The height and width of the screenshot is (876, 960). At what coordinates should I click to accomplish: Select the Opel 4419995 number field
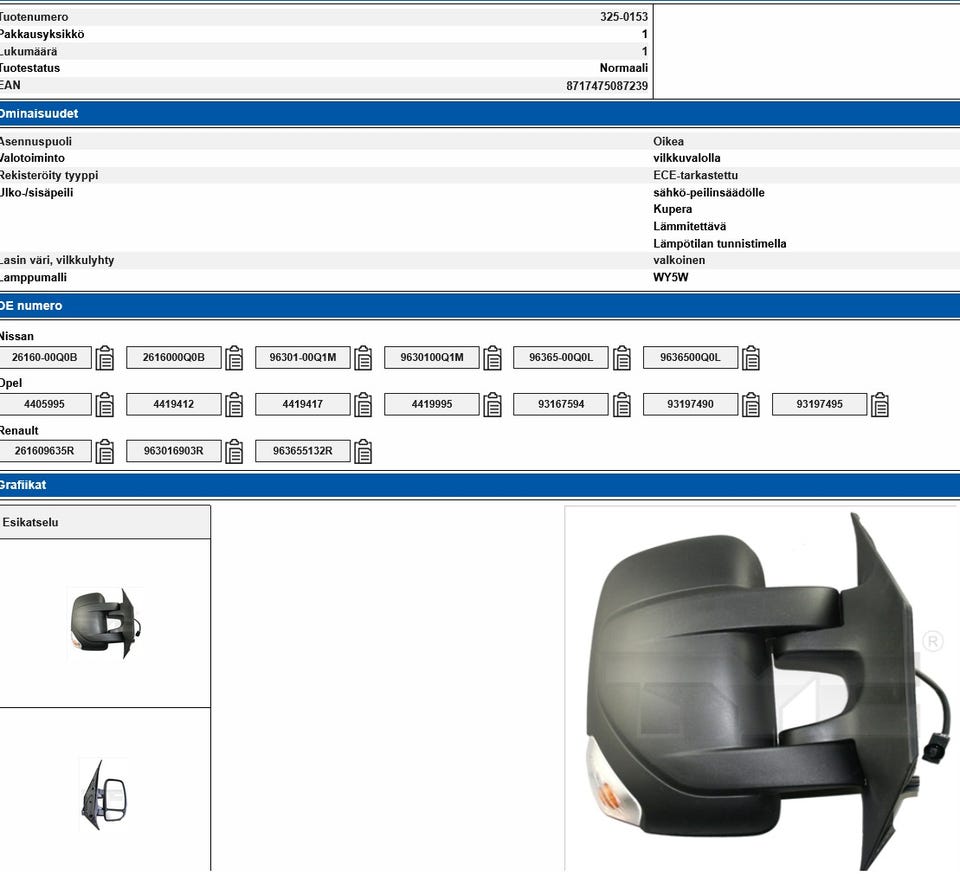coord(432,404)
